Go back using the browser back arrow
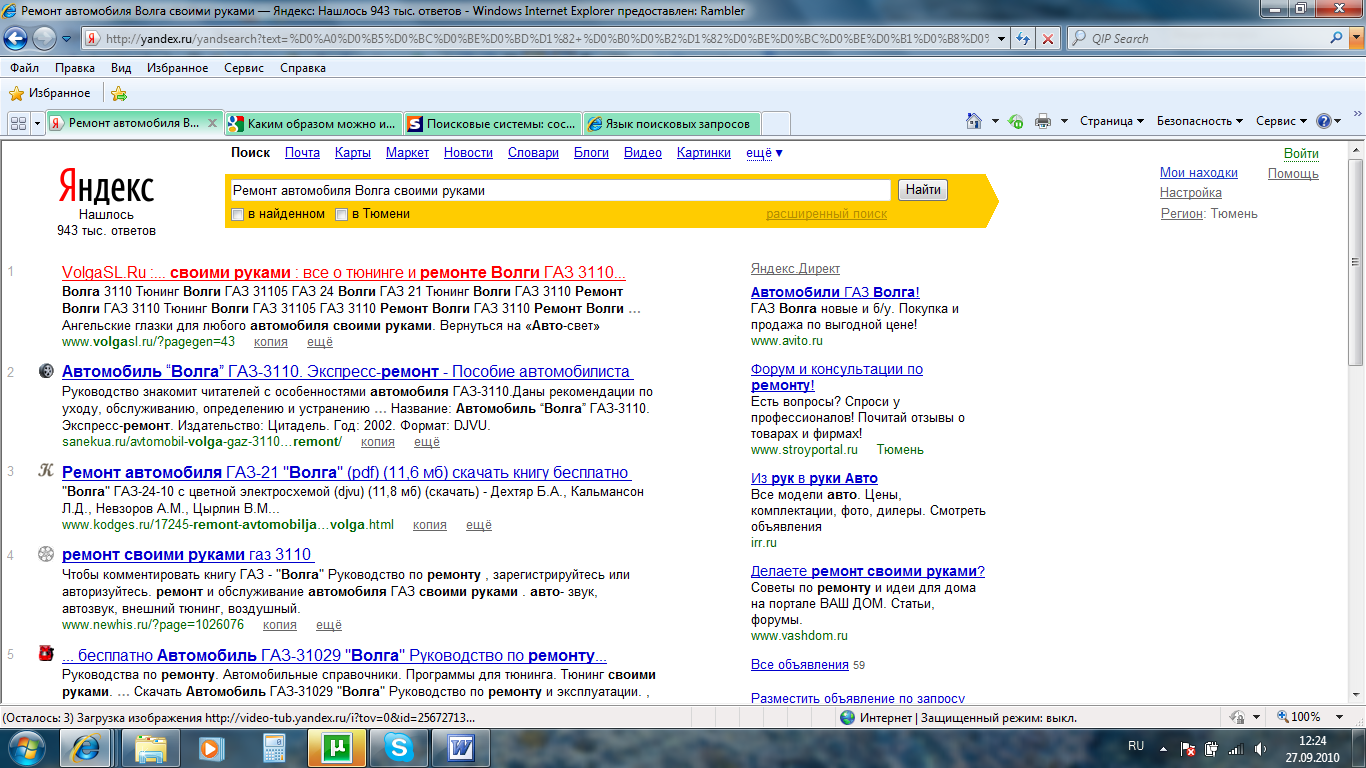The width and height of the screenshot is (1366, 768). (x=16, y=38)
